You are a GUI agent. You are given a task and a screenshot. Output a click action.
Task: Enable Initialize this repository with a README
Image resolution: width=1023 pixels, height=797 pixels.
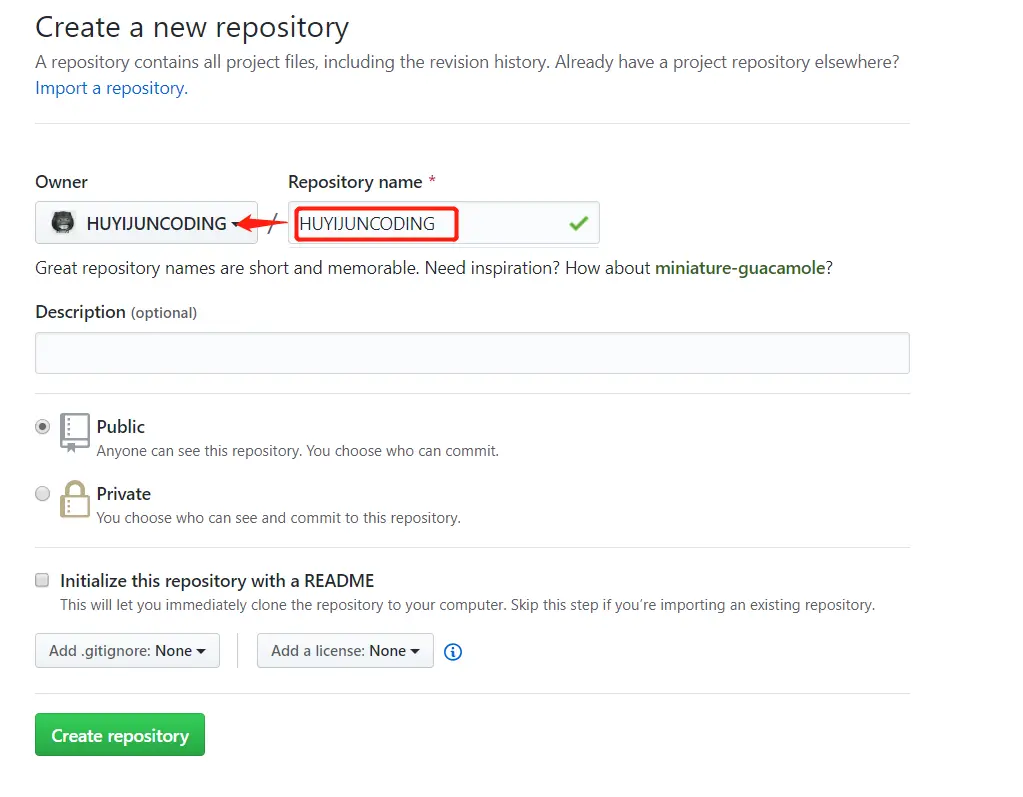pos(42,580)
